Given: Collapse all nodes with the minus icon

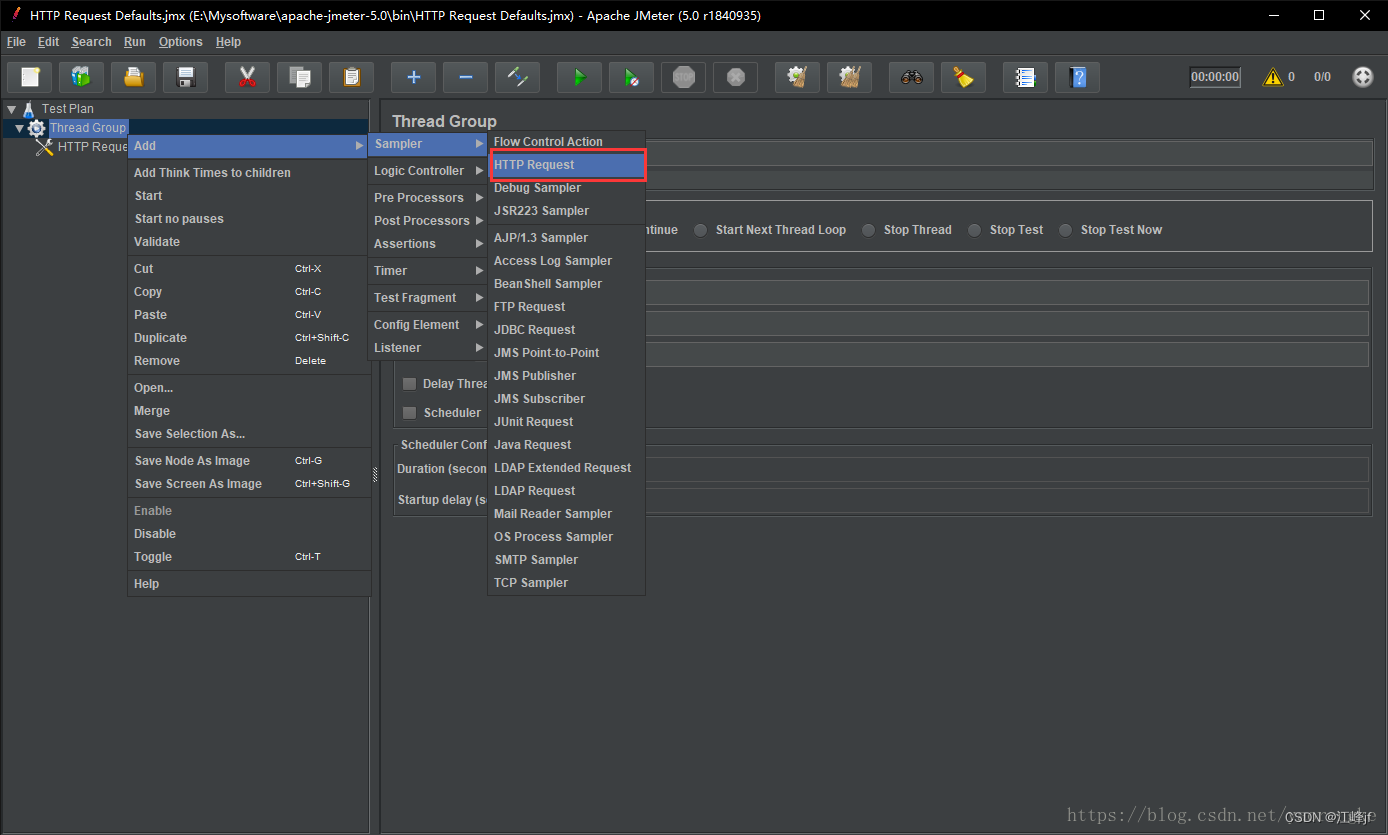Looking at the screenshot, I should click(x=465, y=77).
